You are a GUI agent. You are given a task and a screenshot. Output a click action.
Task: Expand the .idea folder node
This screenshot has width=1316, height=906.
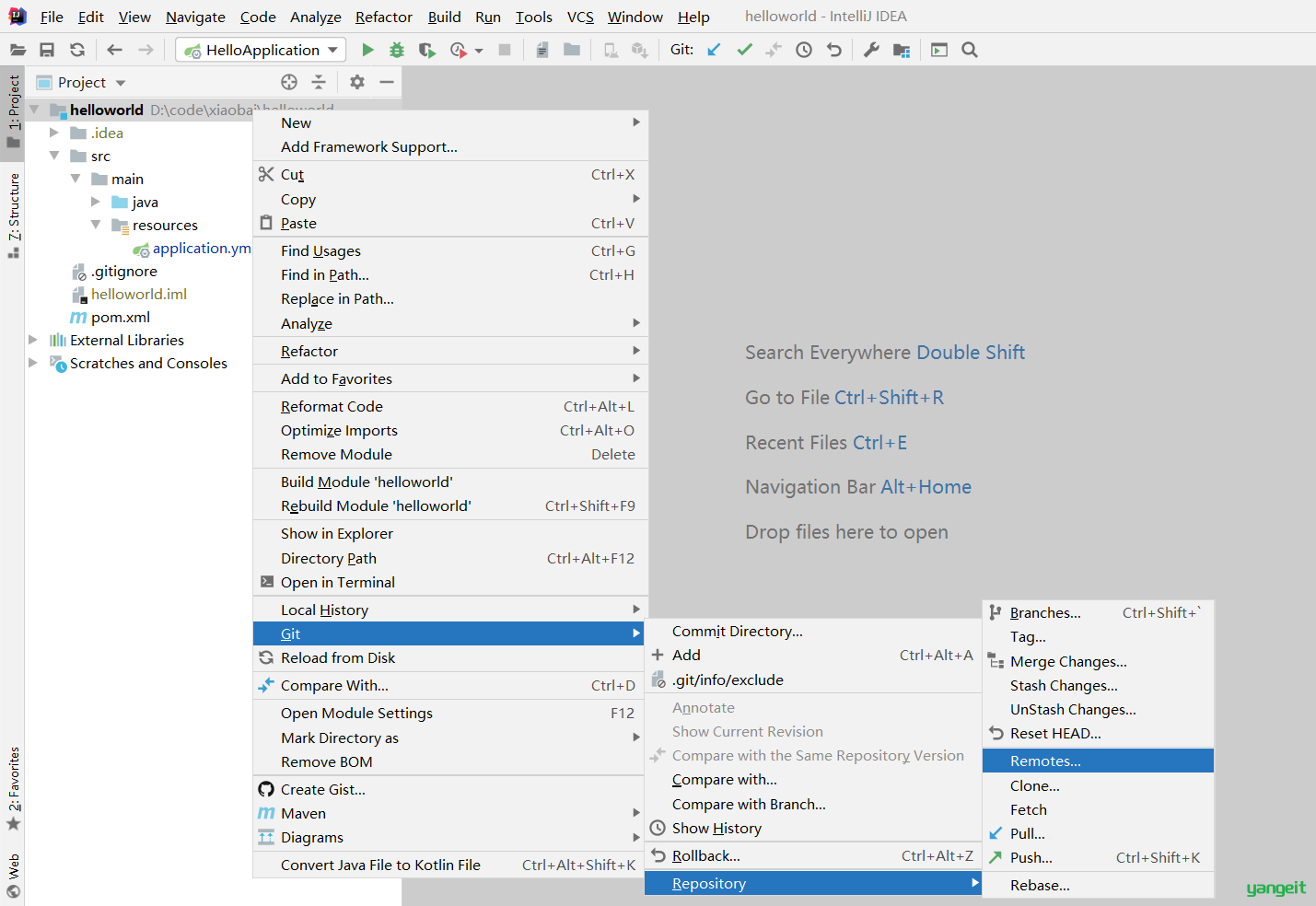pos(54,133)
